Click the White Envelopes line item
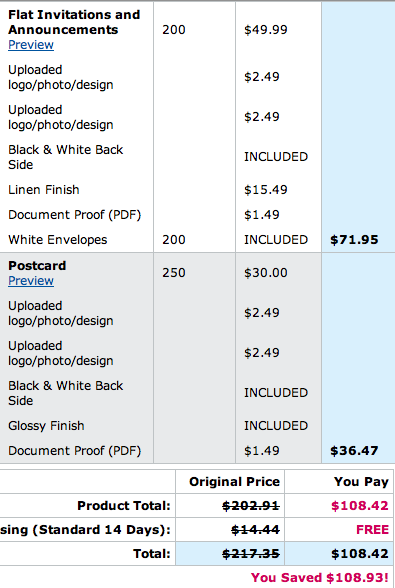This screenshot has width=395, height=588. [58, 240]
